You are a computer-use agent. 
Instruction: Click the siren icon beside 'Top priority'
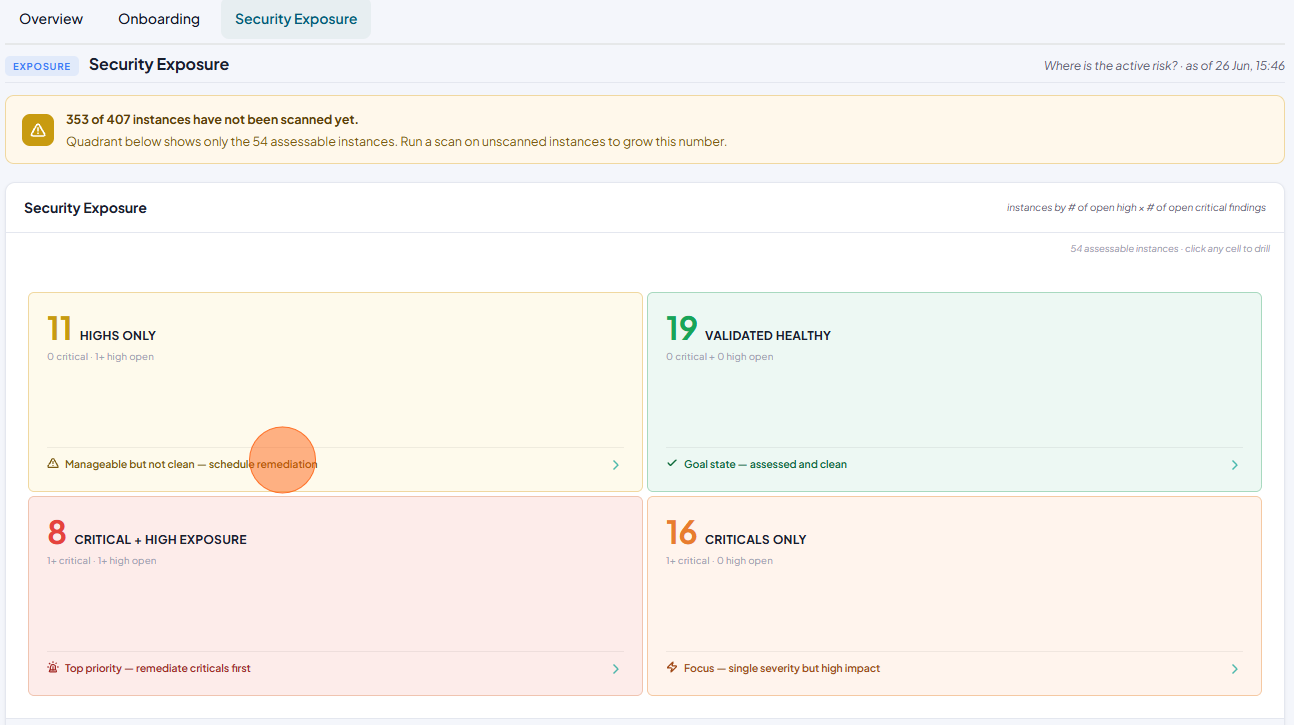(53, 668)
